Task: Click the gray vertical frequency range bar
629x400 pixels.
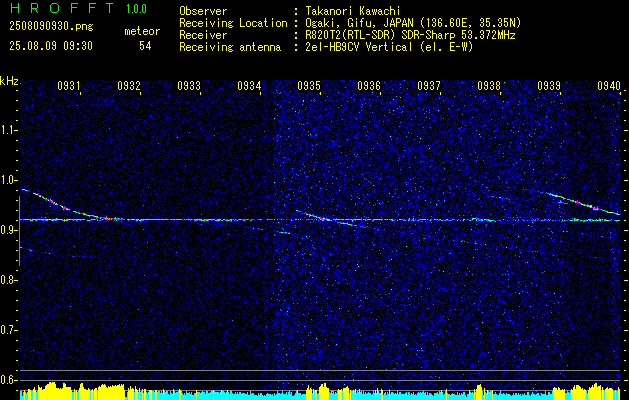Action: (19, 231)
